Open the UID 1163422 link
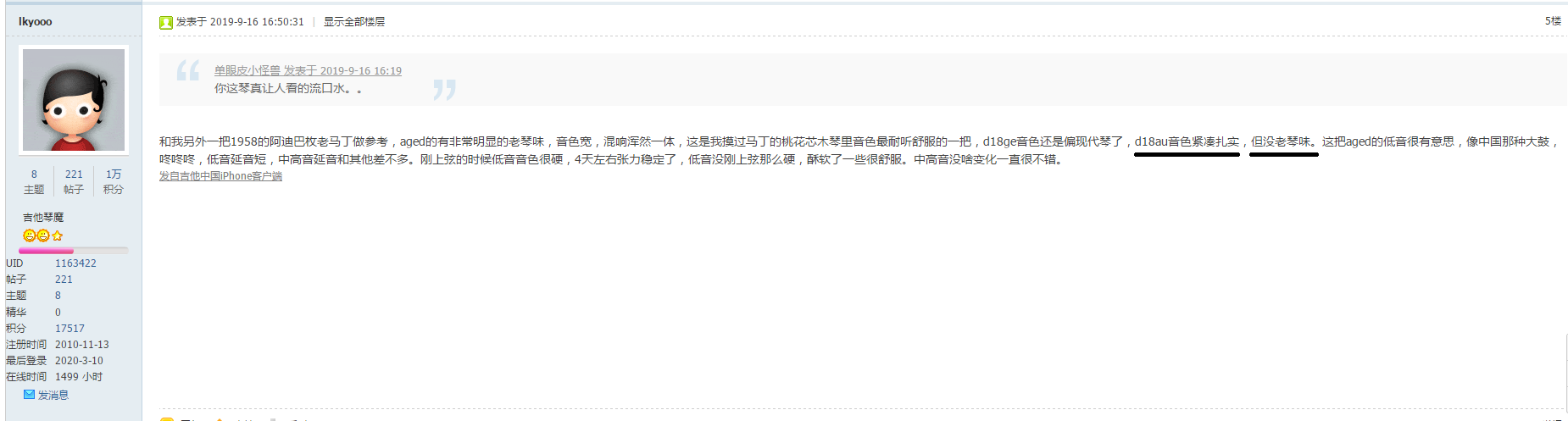This screenshot has height=421, width=1568. [x=75, y=263]
